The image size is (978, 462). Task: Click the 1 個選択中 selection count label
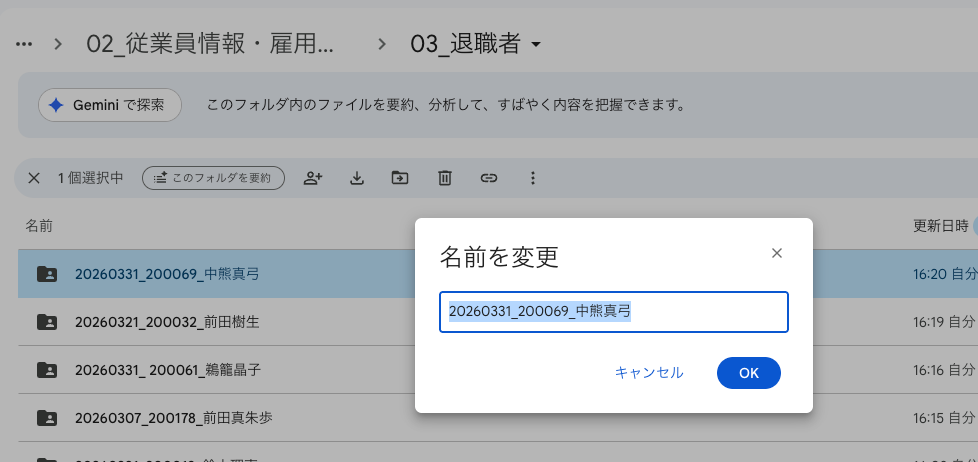pyautogui.click(x=90, y=178)
